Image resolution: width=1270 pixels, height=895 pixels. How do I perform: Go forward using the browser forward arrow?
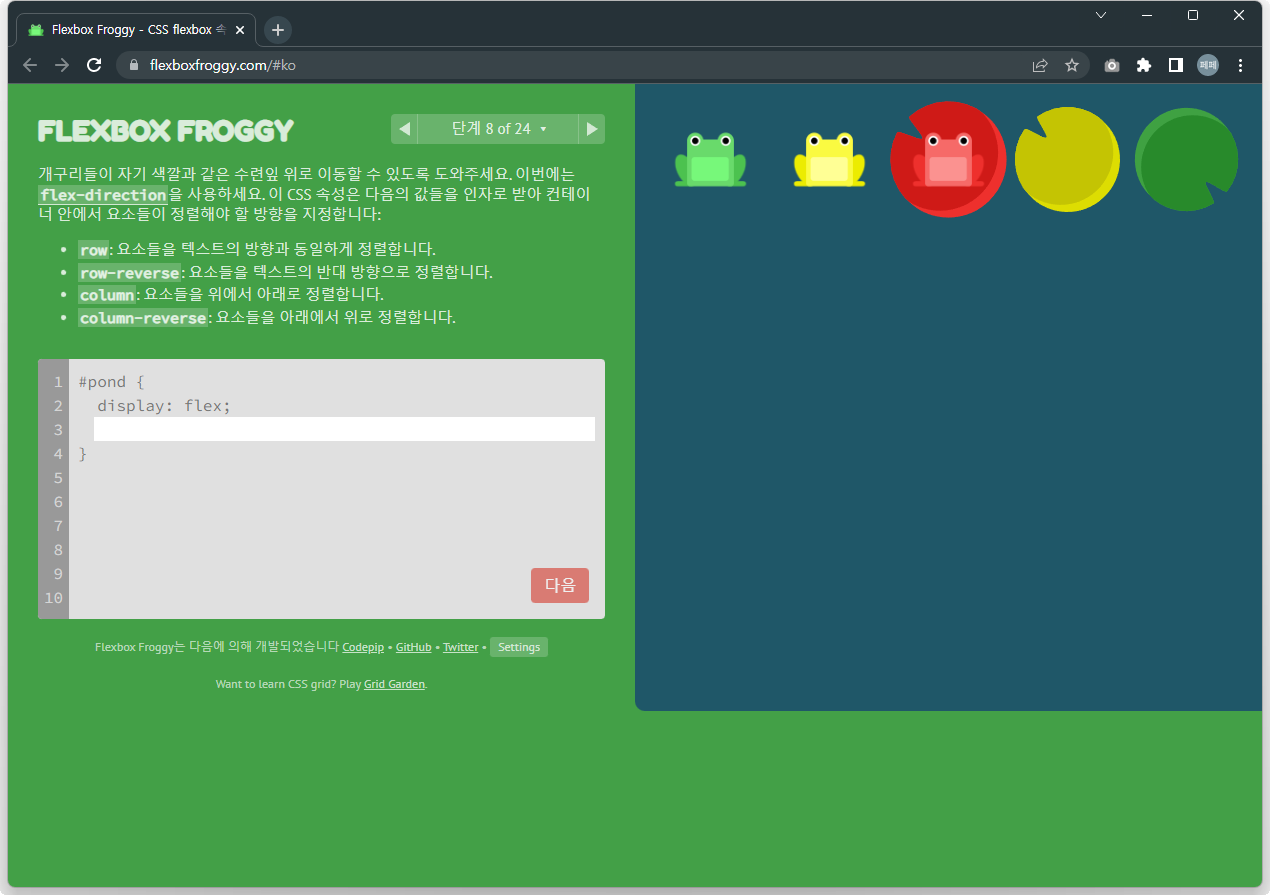[x=62, y=65]
